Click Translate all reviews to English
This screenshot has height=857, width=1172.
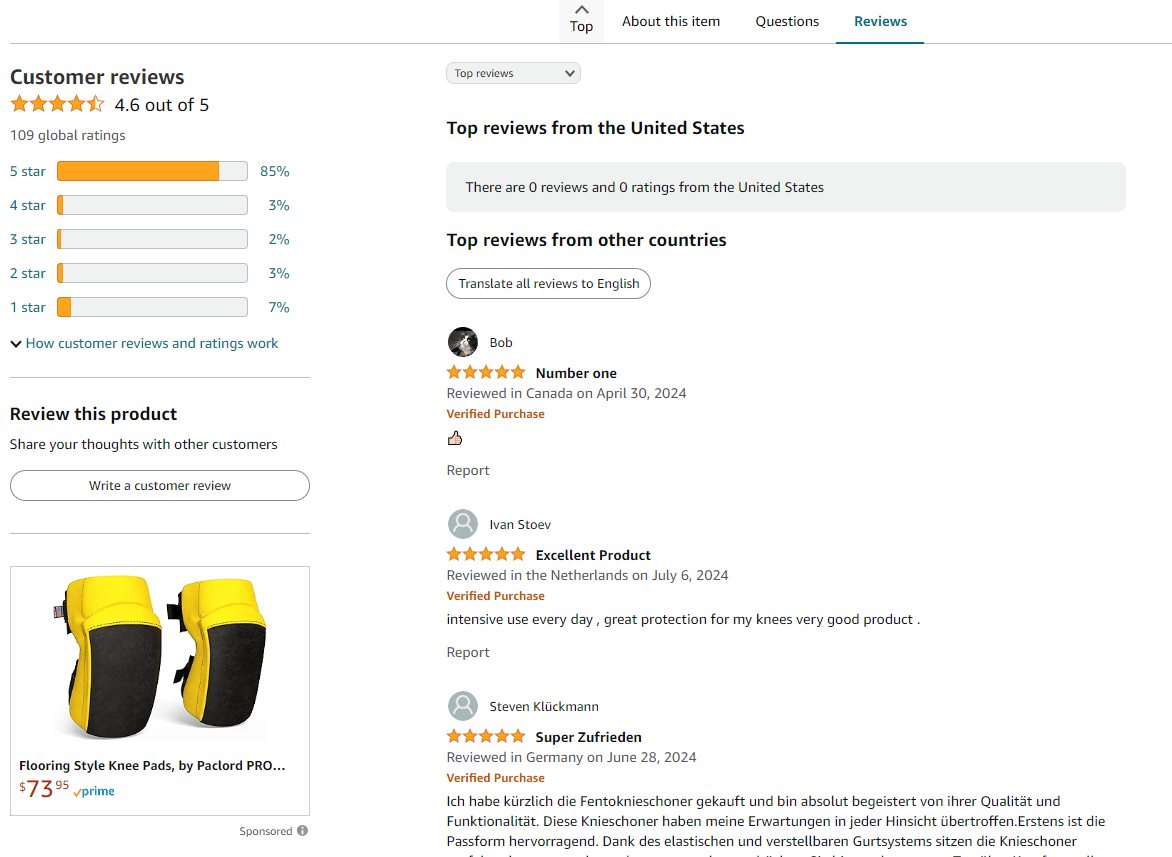549,284
